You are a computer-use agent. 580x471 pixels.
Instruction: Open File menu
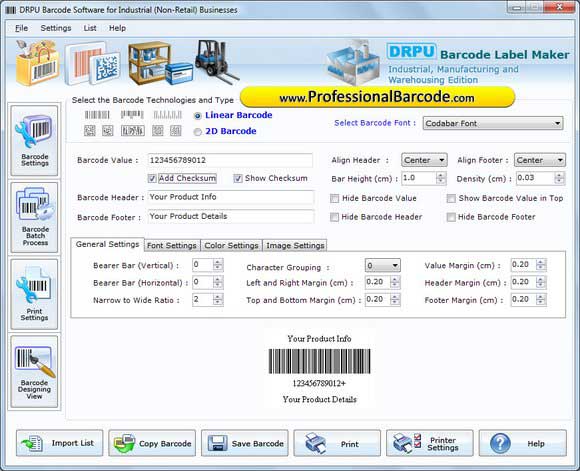21,28
